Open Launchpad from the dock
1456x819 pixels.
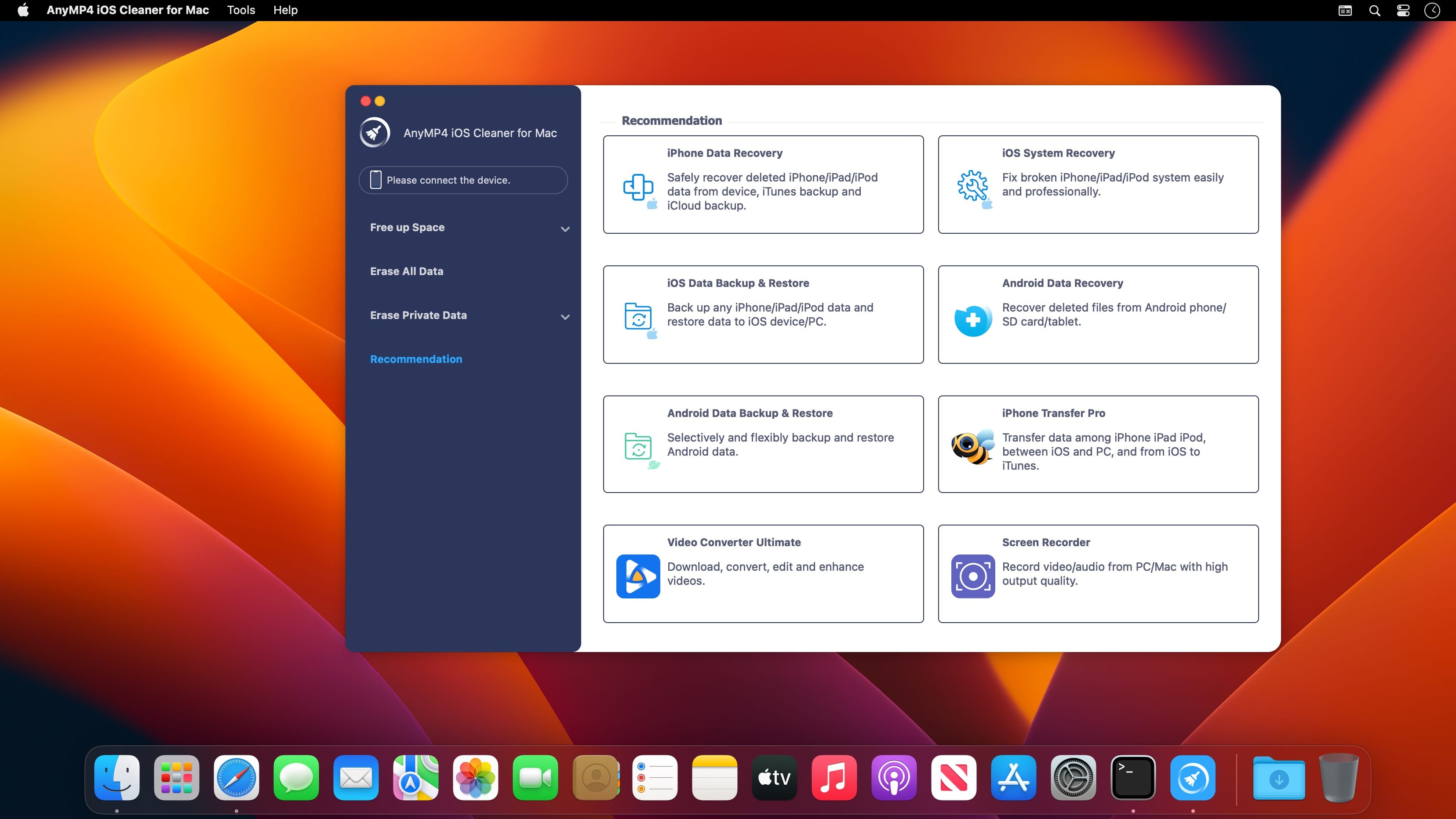coord(176,778)
